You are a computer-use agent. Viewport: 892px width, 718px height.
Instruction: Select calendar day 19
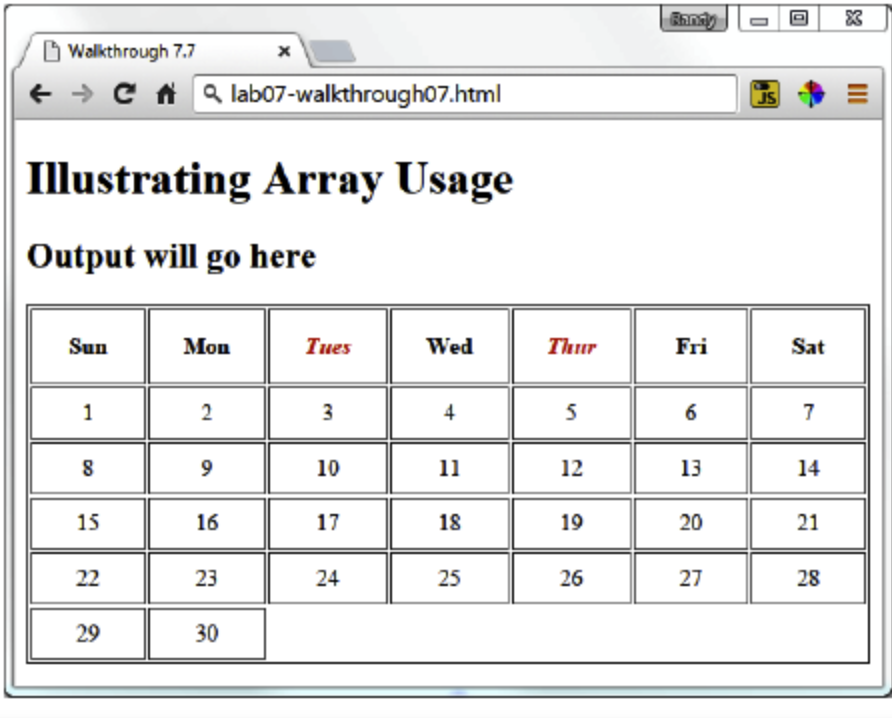(572, 523)
